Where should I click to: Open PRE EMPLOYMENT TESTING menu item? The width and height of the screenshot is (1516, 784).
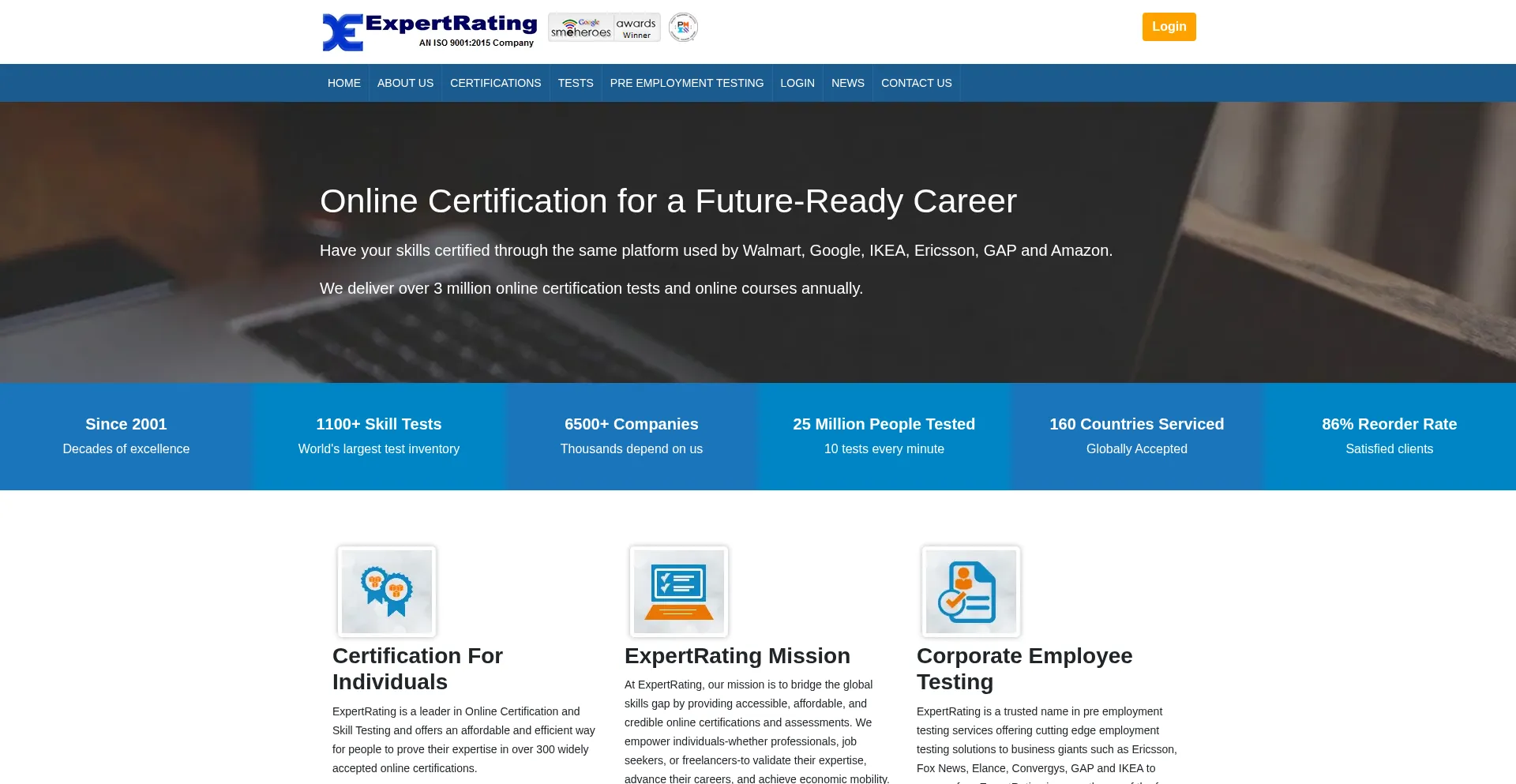pyautogui.click(x=687, y=83)
